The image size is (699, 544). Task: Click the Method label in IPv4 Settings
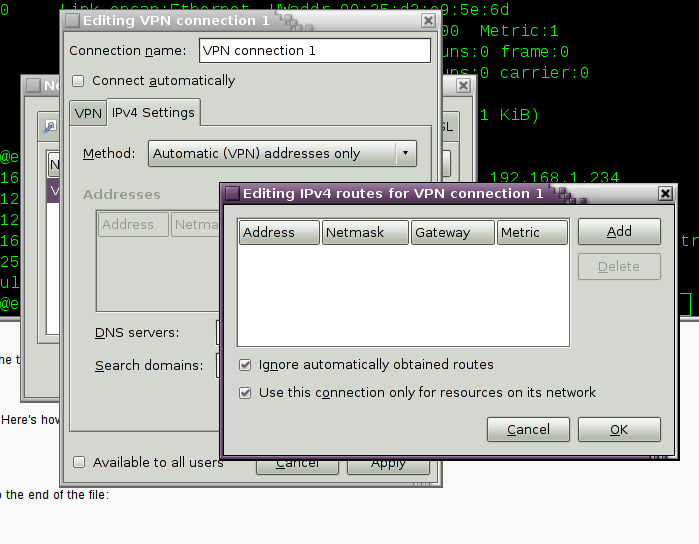pyautogui.click(x=109, y=153)
